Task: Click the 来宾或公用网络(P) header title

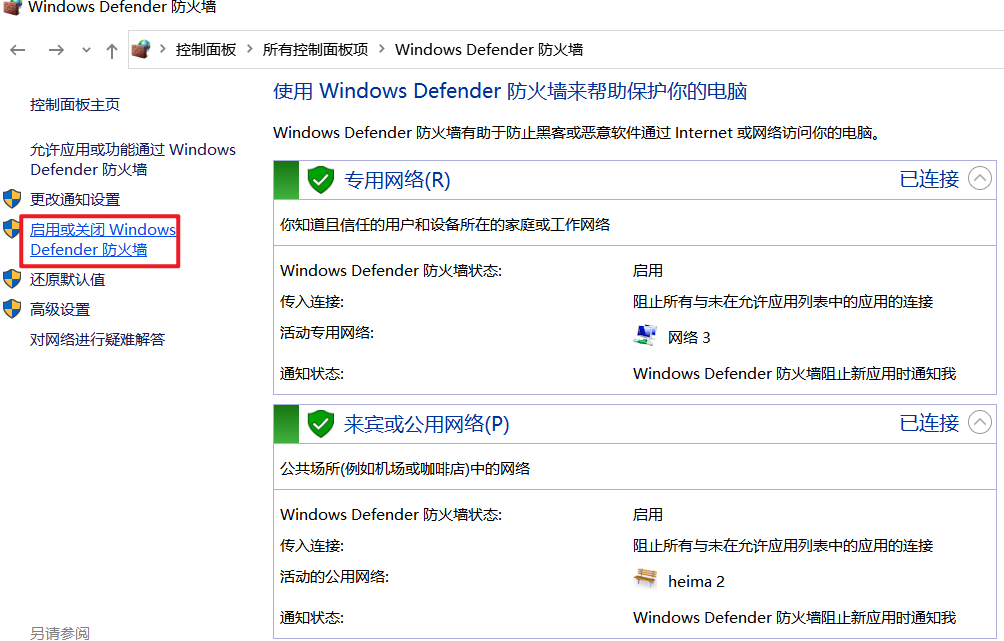Action: pyautogui.click(x=426, y=424)
